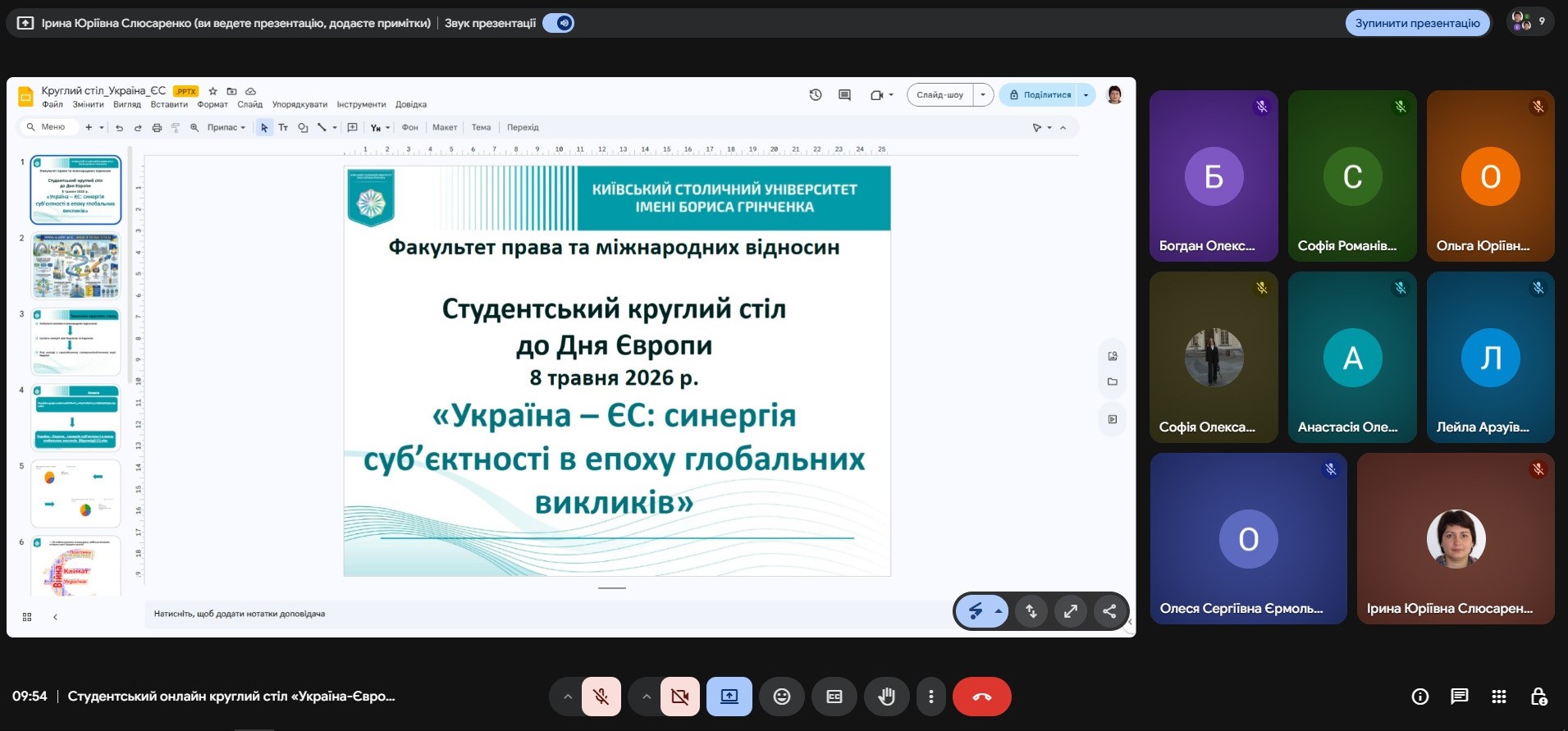Unmute the microphone
The height and width of the screenshot is (731, 1568).
[x=601, y=697]
